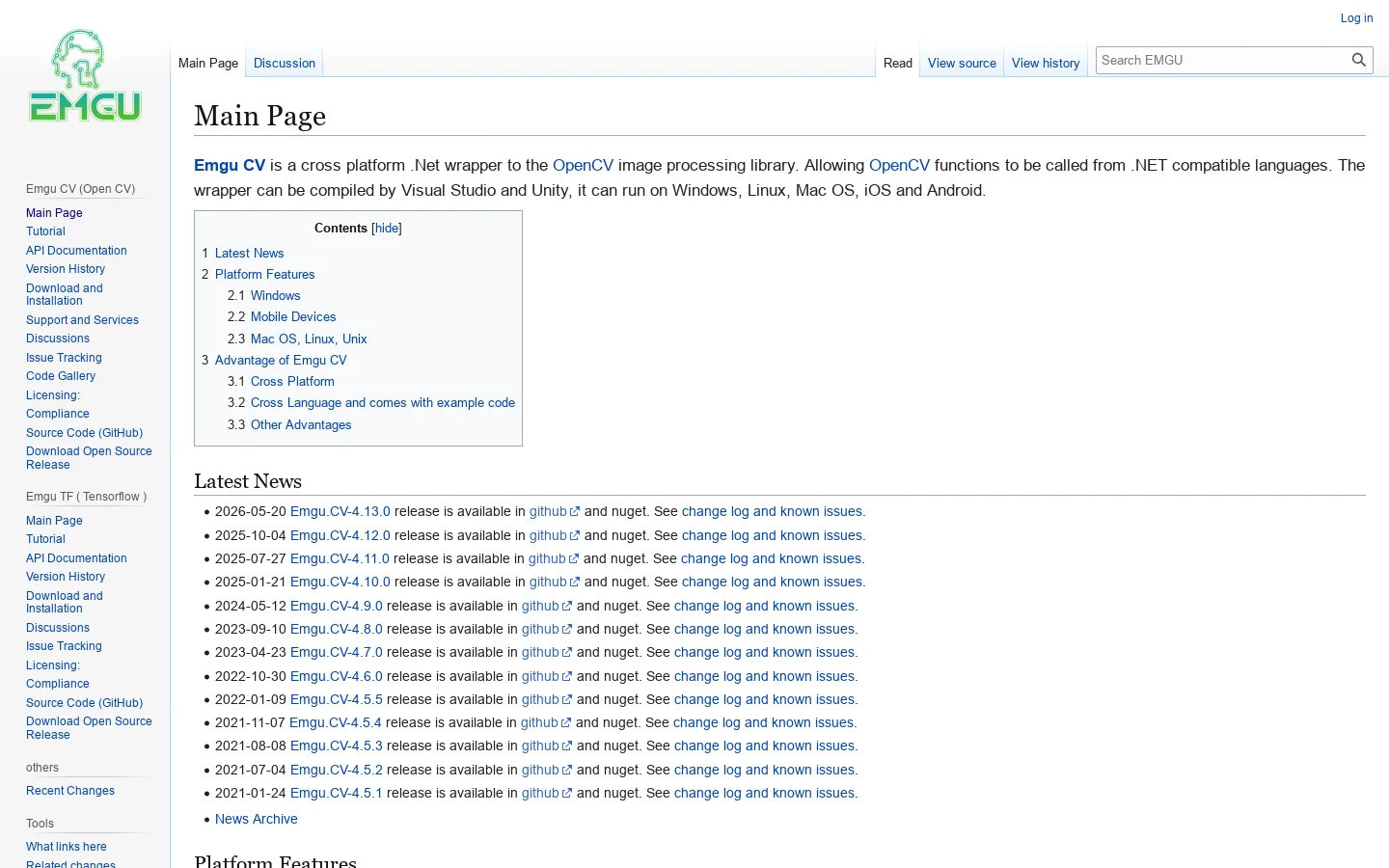Open the View source tab
The width and height of the screenshot is (1389, 868).
click(x=962, y=63)
